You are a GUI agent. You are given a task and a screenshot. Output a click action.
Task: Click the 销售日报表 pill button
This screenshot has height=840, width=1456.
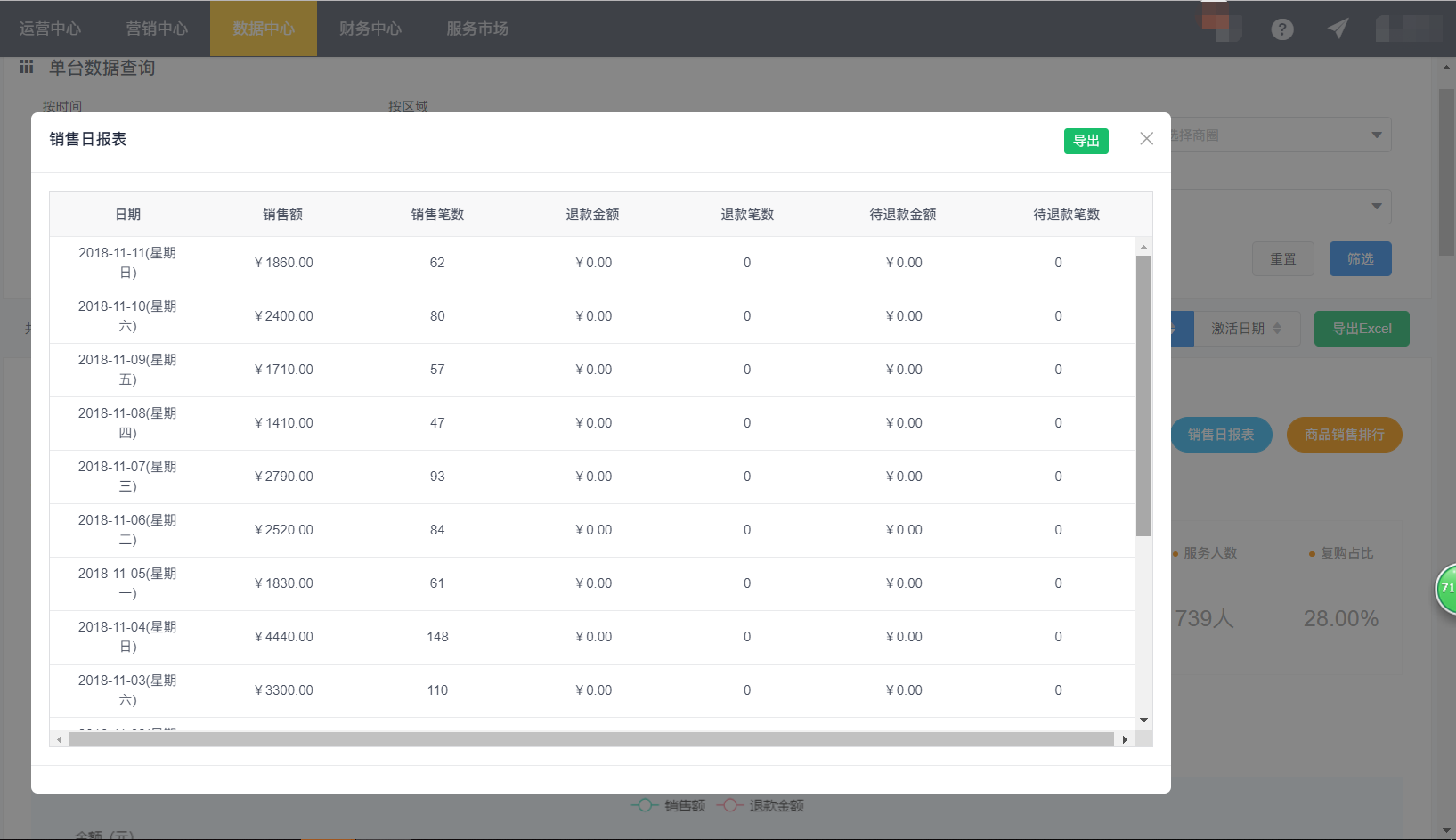tap(1221, 435)
